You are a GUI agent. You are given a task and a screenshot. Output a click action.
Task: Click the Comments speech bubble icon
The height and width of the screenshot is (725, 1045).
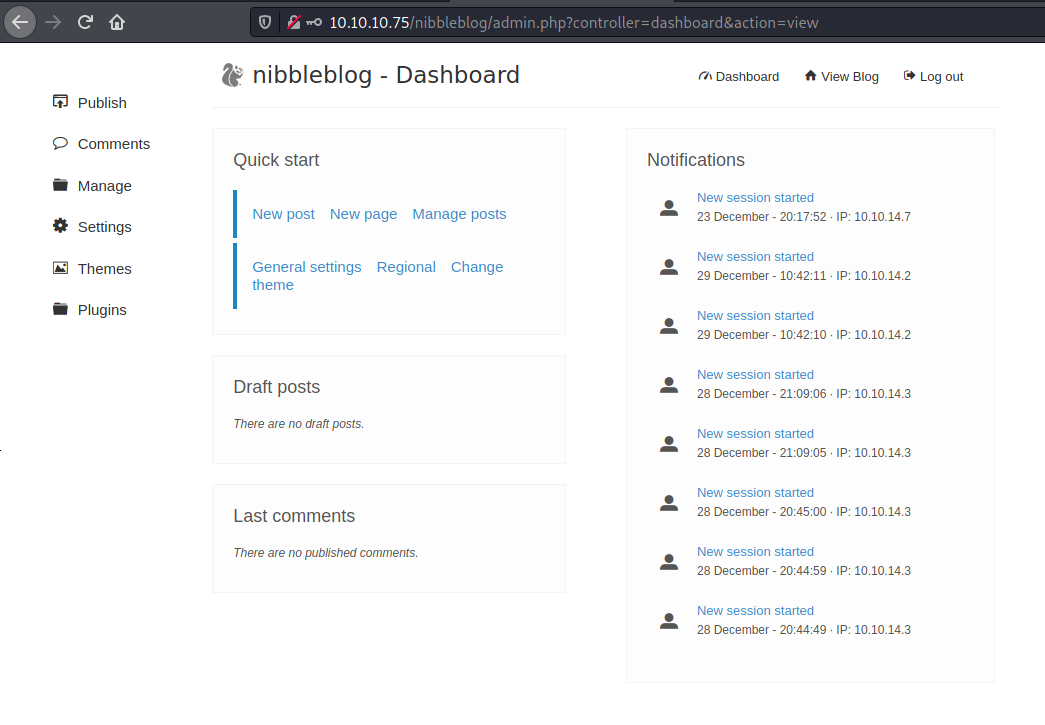click(60, 143)
